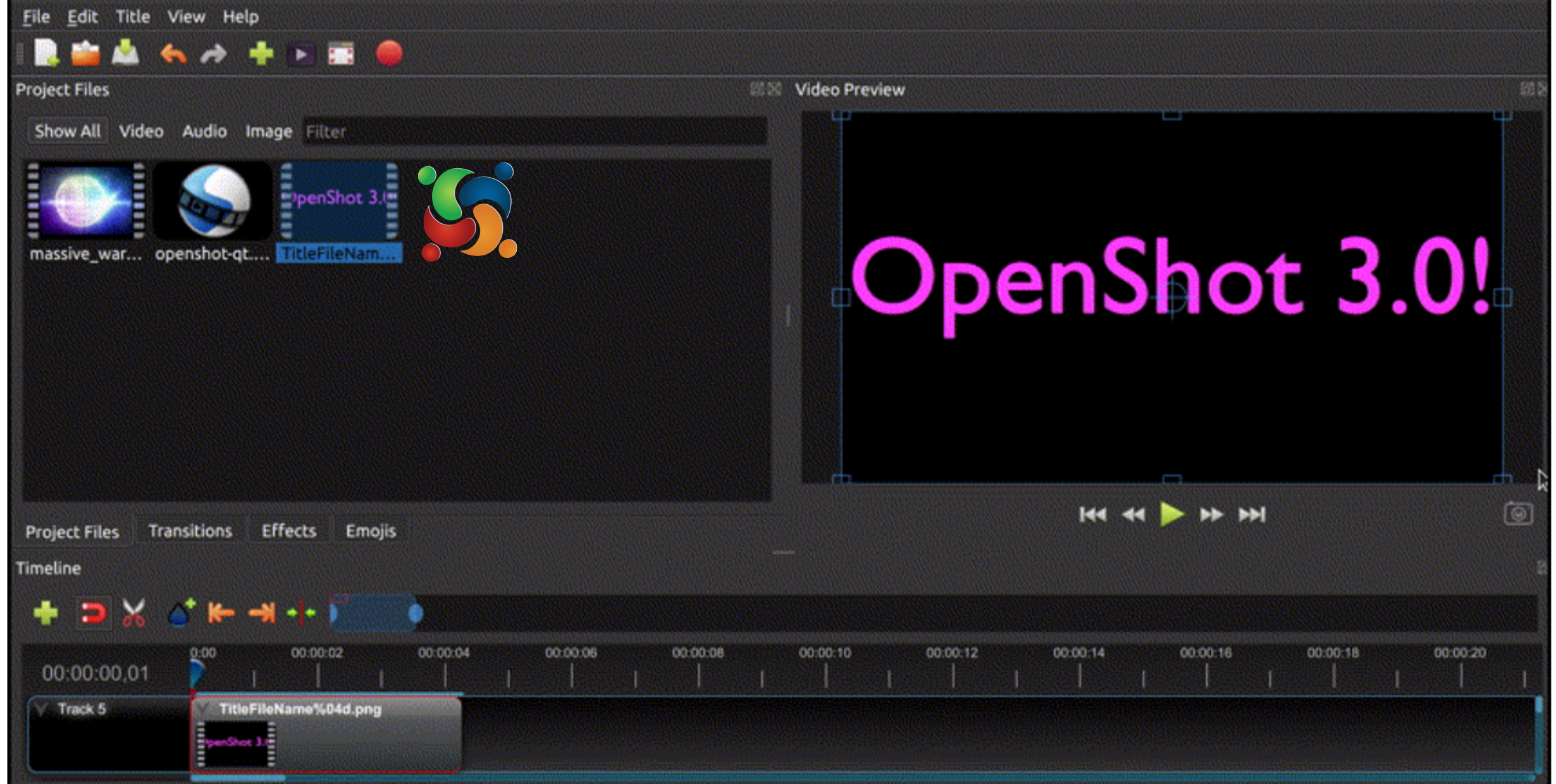Click the blue playhead marker on ruler

197,673
